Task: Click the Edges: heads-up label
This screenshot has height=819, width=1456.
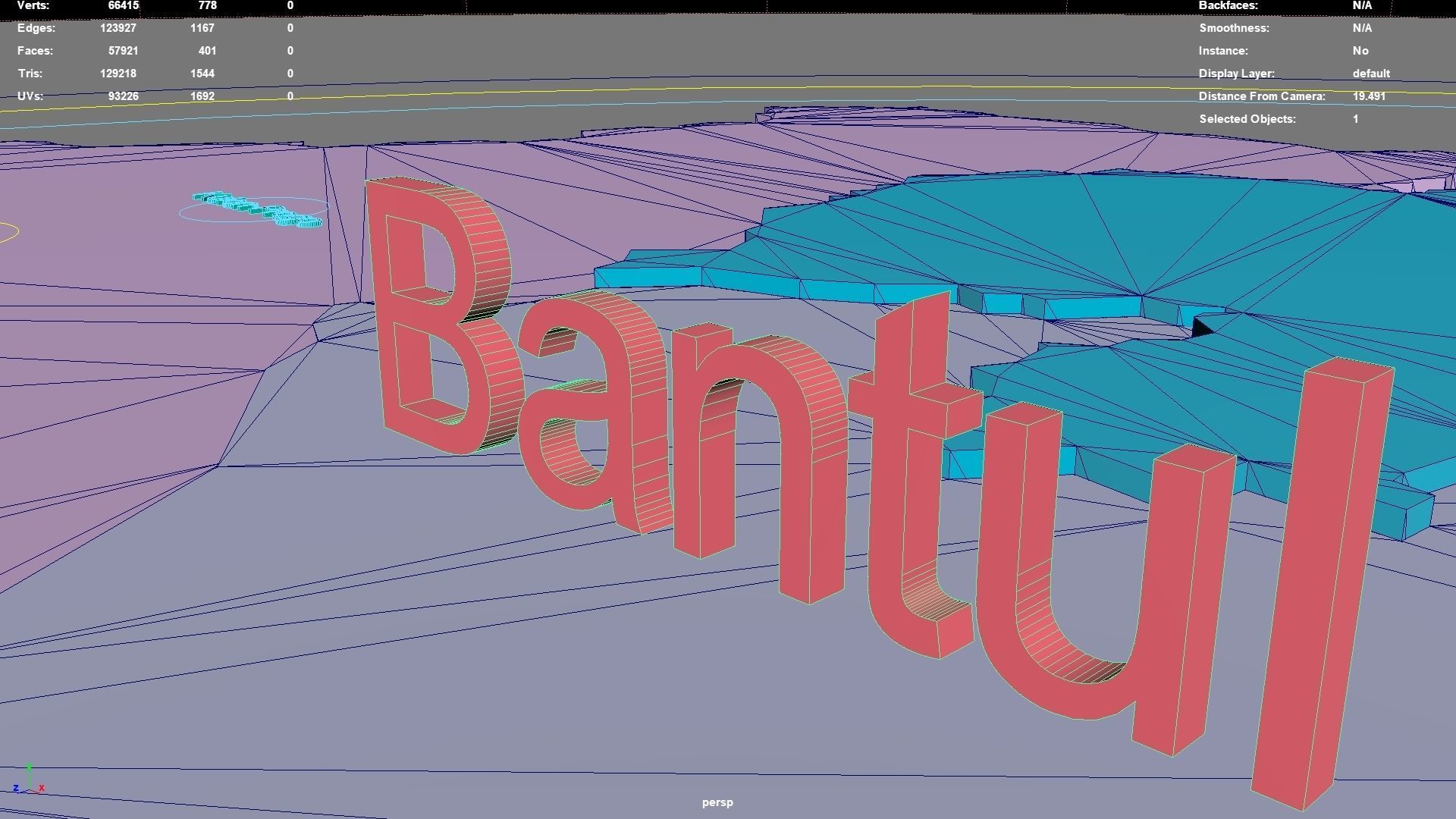Action: tap(36, 28)
